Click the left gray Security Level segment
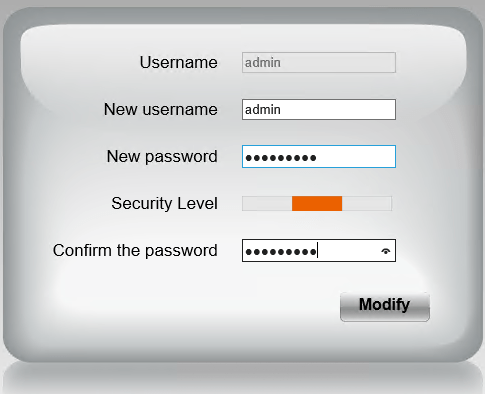This screenshot has width=485, height=394. 267,203
